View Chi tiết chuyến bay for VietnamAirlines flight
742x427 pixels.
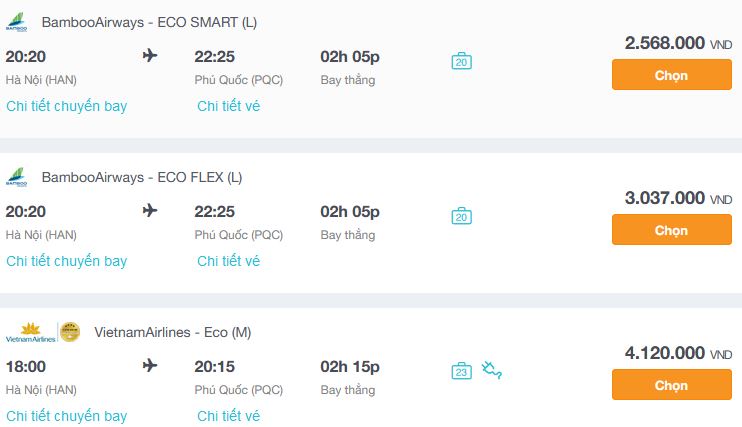point(67,416)
